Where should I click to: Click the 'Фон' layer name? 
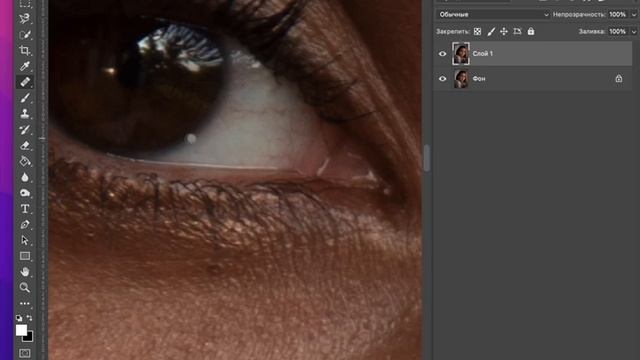[479, 79]
